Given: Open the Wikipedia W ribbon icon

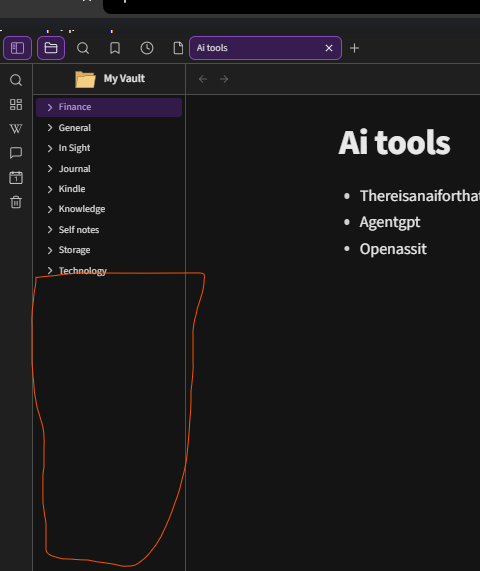Looking at the screenshot, I should pyautogui.click(x=16, y=129).
